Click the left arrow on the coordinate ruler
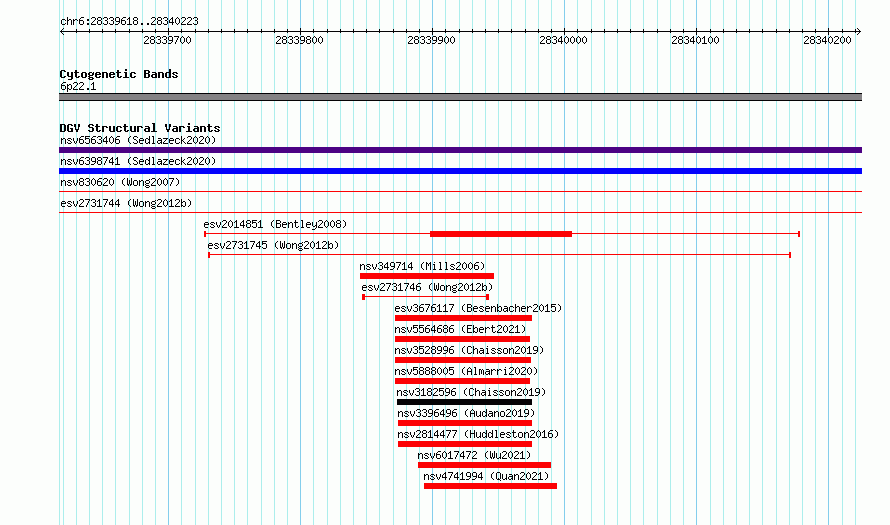The image size is (890, 525). click(x=62, y=32)
